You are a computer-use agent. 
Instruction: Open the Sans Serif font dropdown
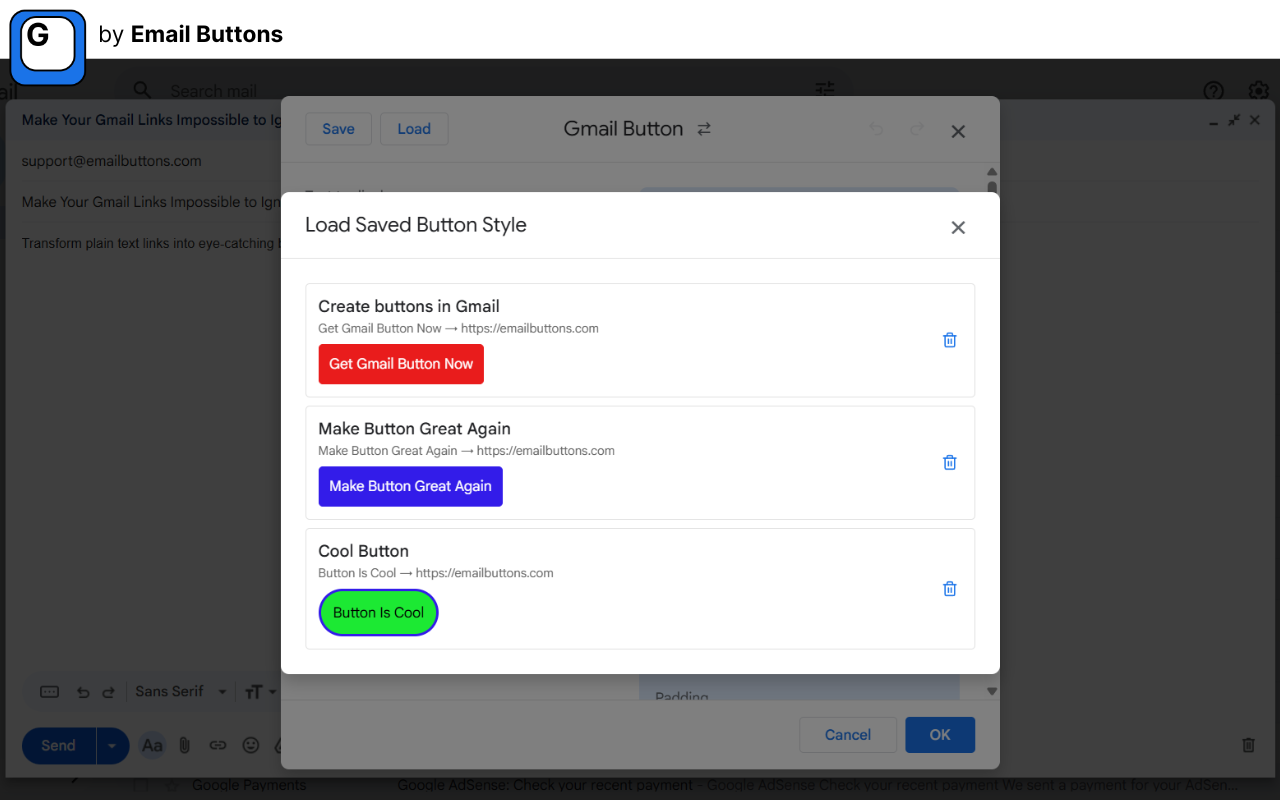tap(180, 691)
